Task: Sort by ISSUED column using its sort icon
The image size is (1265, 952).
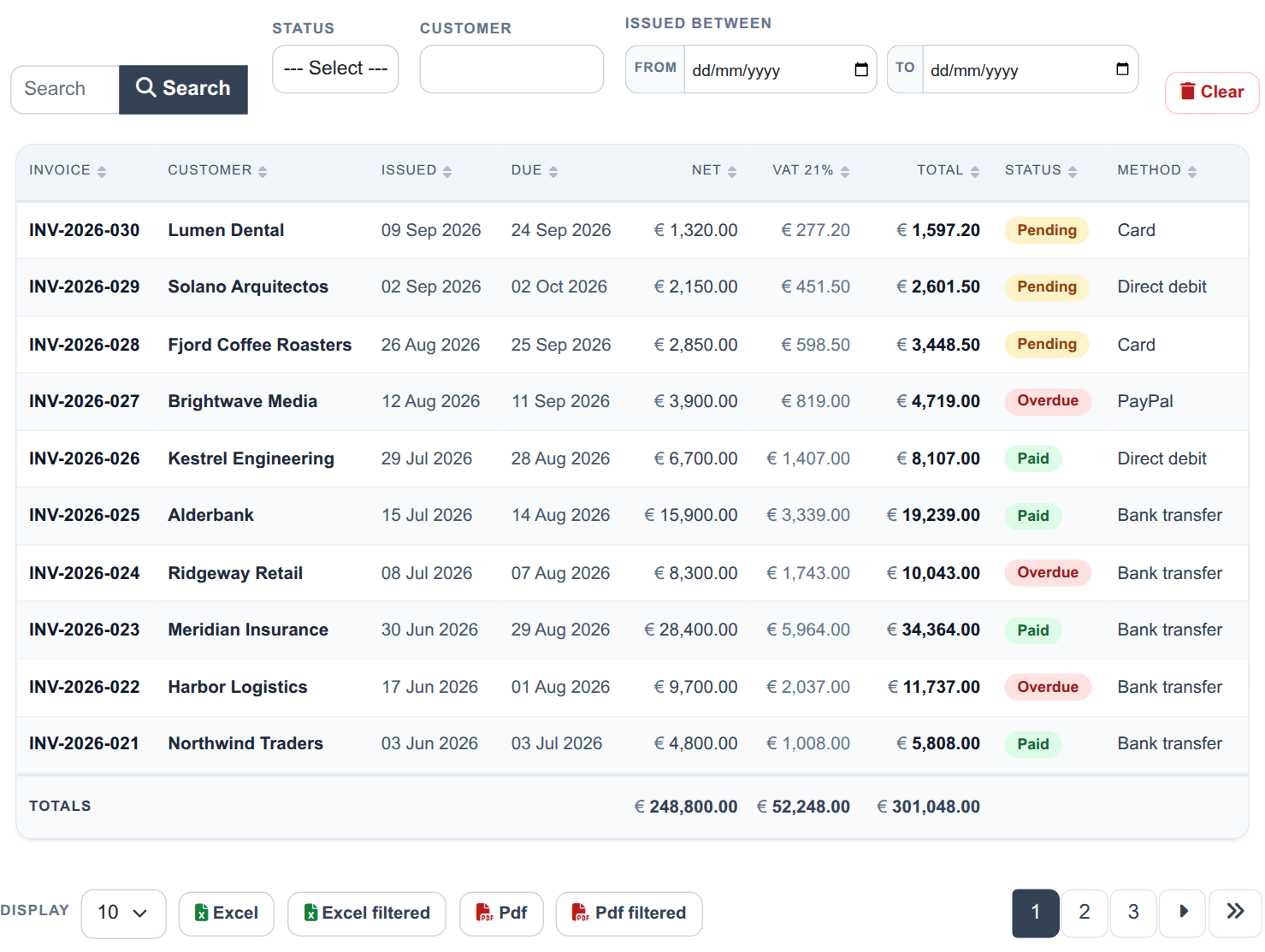Action: (x=447, y=171)
